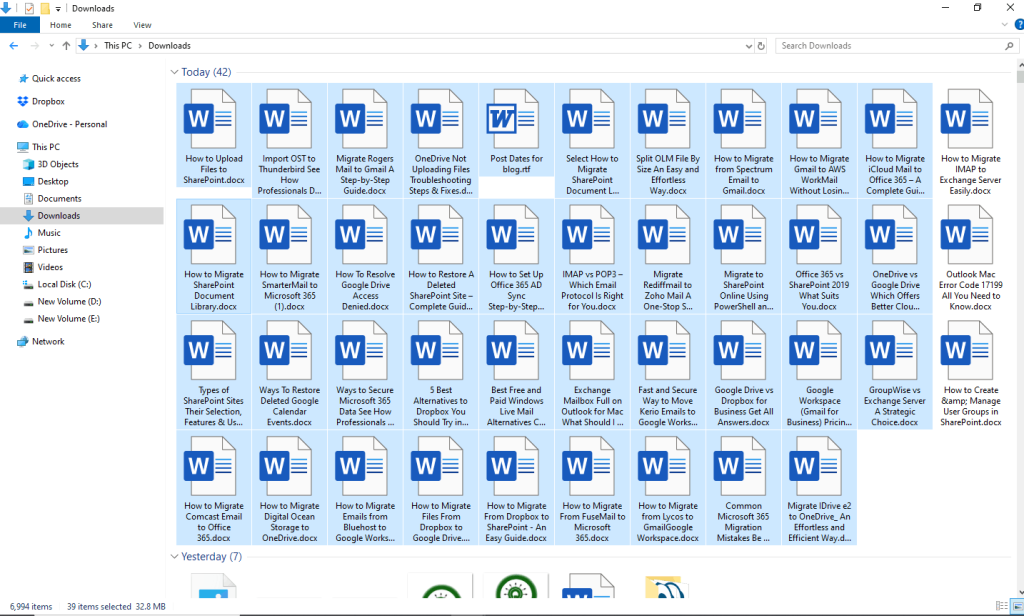The image size is (1024, 616).
Task: Select How to Upload Files to SharePoint.docx icon
Action: [x=210, y=119]
